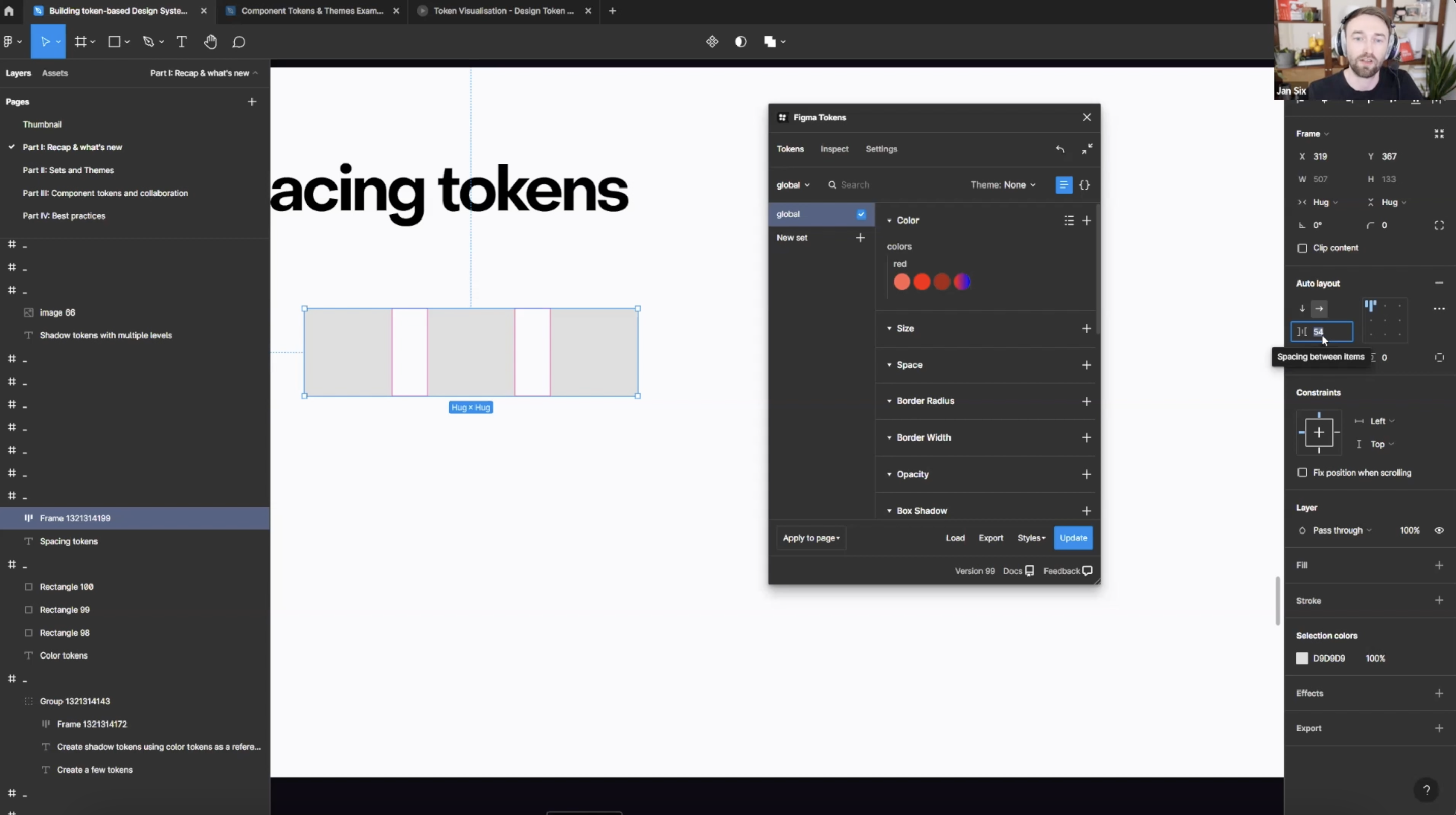Open the Styles dropdown
Image resolution: width=1456 pixels, height=815 pixels.
click(1031, 538)
